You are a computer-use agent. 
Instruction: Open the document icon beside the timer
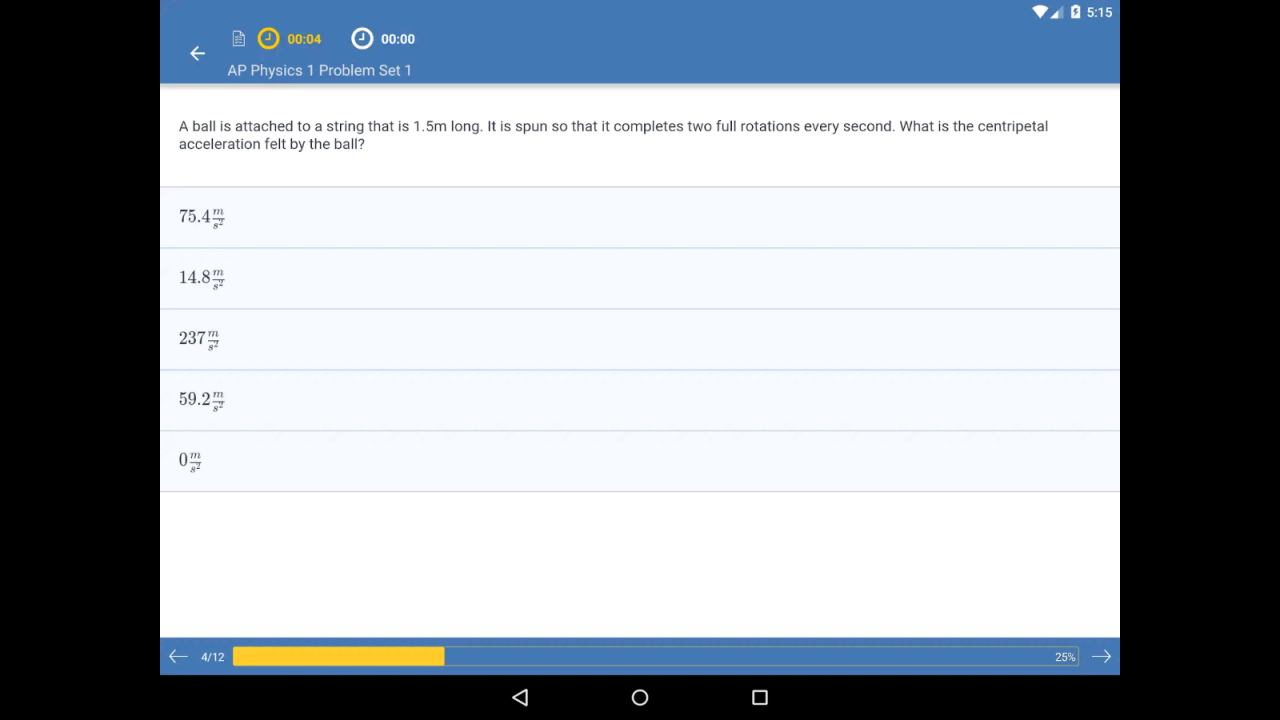tap(238, 39)
